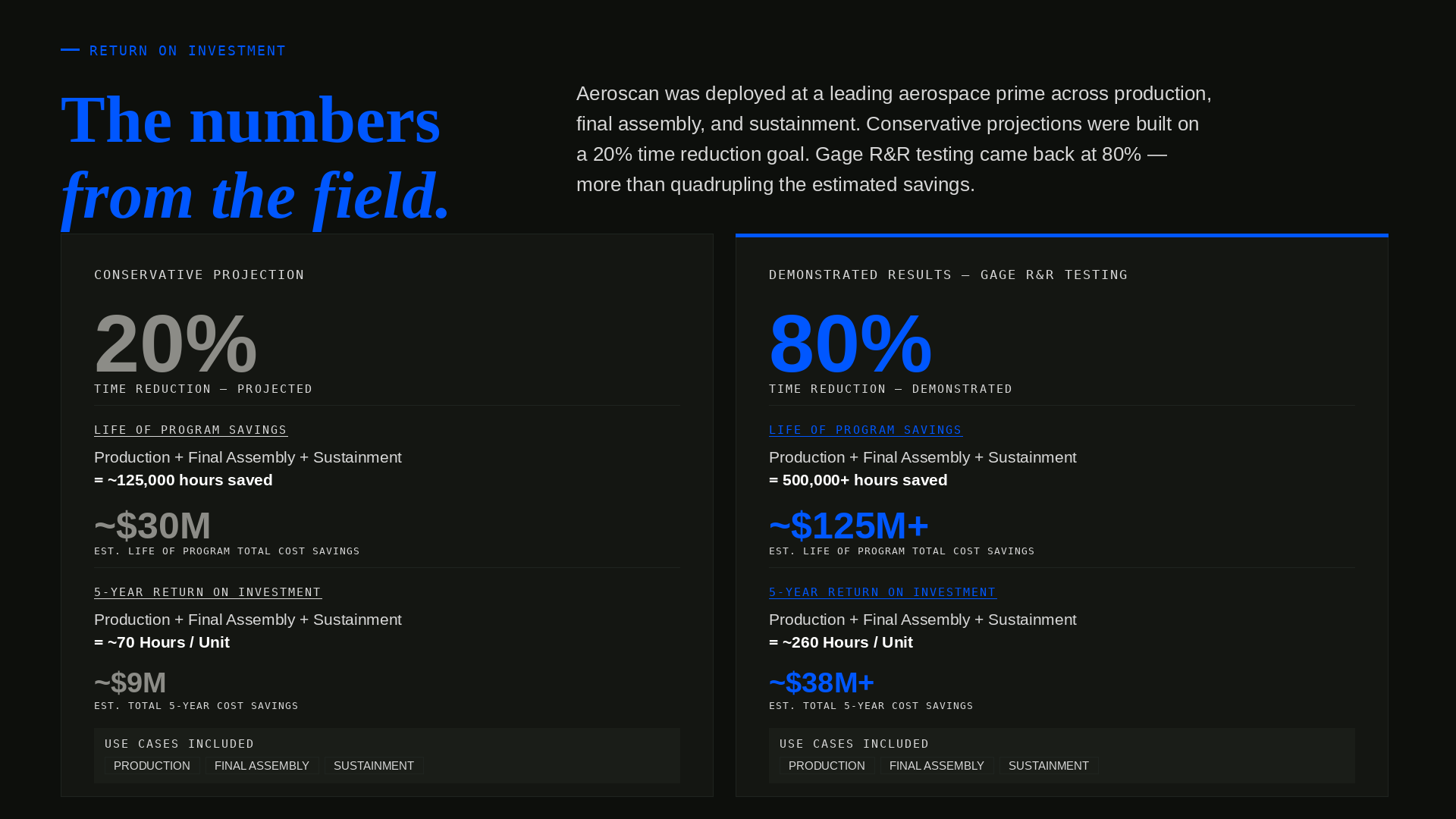The width and height of the screenshot is (1456, 819).
Task: Select the Return on Investment section label
Action: click(187, 51)
